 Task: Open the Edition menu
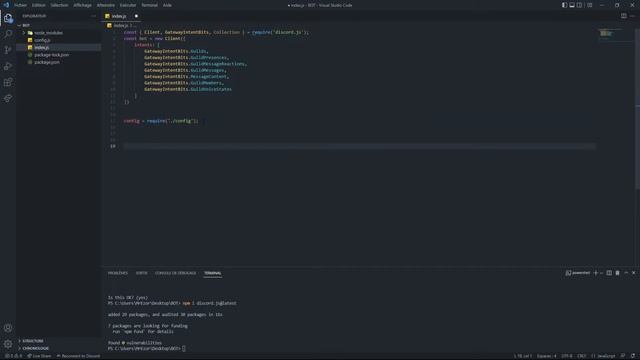pos(39,5)
